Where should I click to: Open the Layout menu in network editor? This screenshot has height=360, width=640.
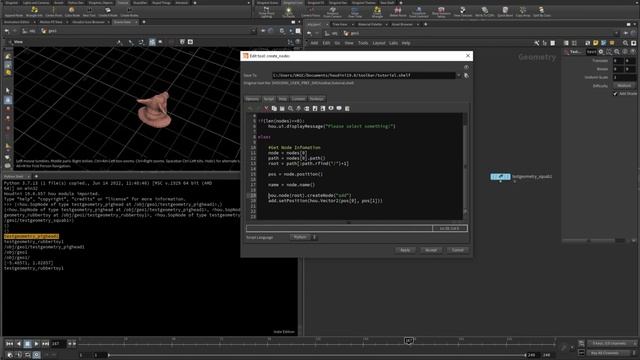click(379, 43)
